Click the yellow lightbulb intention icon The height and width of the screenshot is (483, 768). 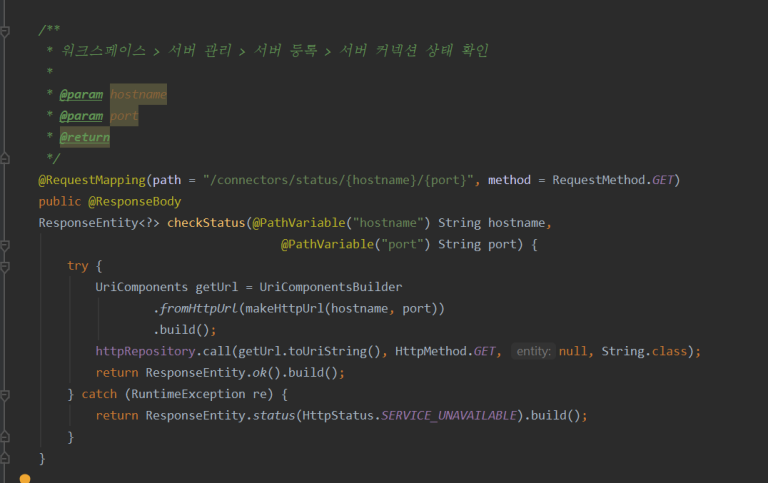(25, 479)
